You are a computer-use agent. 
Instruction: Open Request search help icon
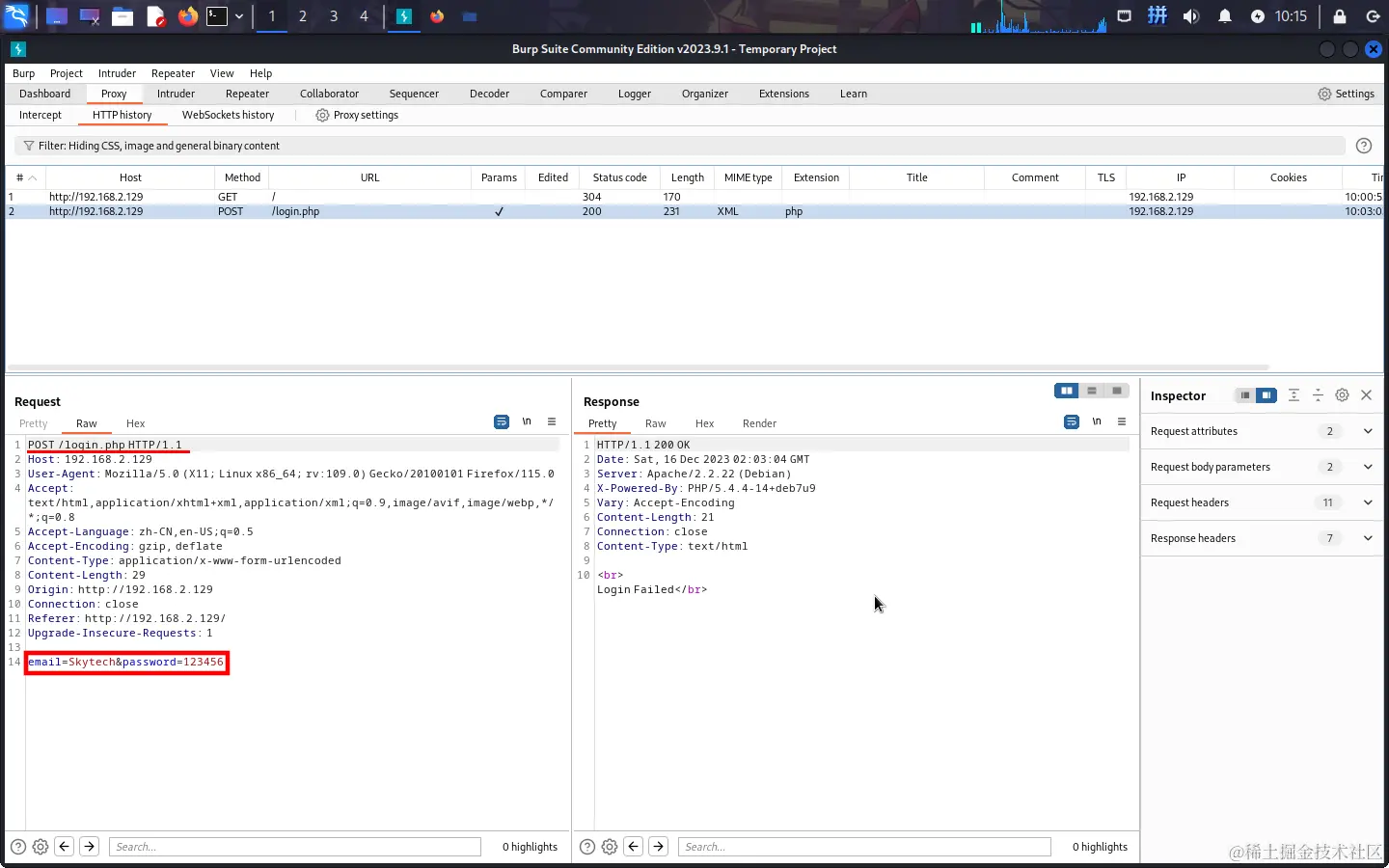pos(18,847)
